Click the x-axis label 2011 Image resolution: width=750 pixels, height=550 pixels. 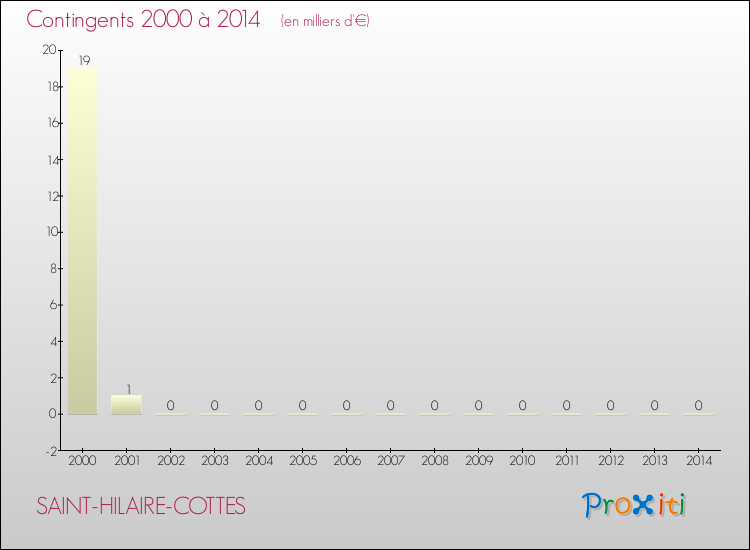click(567, 461)
